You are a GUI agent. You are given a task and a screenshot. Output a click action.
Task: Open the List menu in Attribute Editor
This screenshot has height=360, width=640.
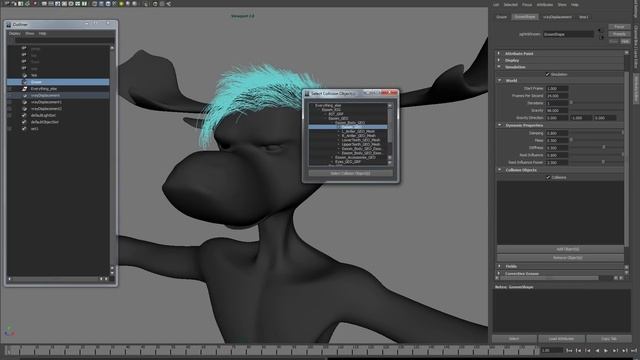(496, 5)
